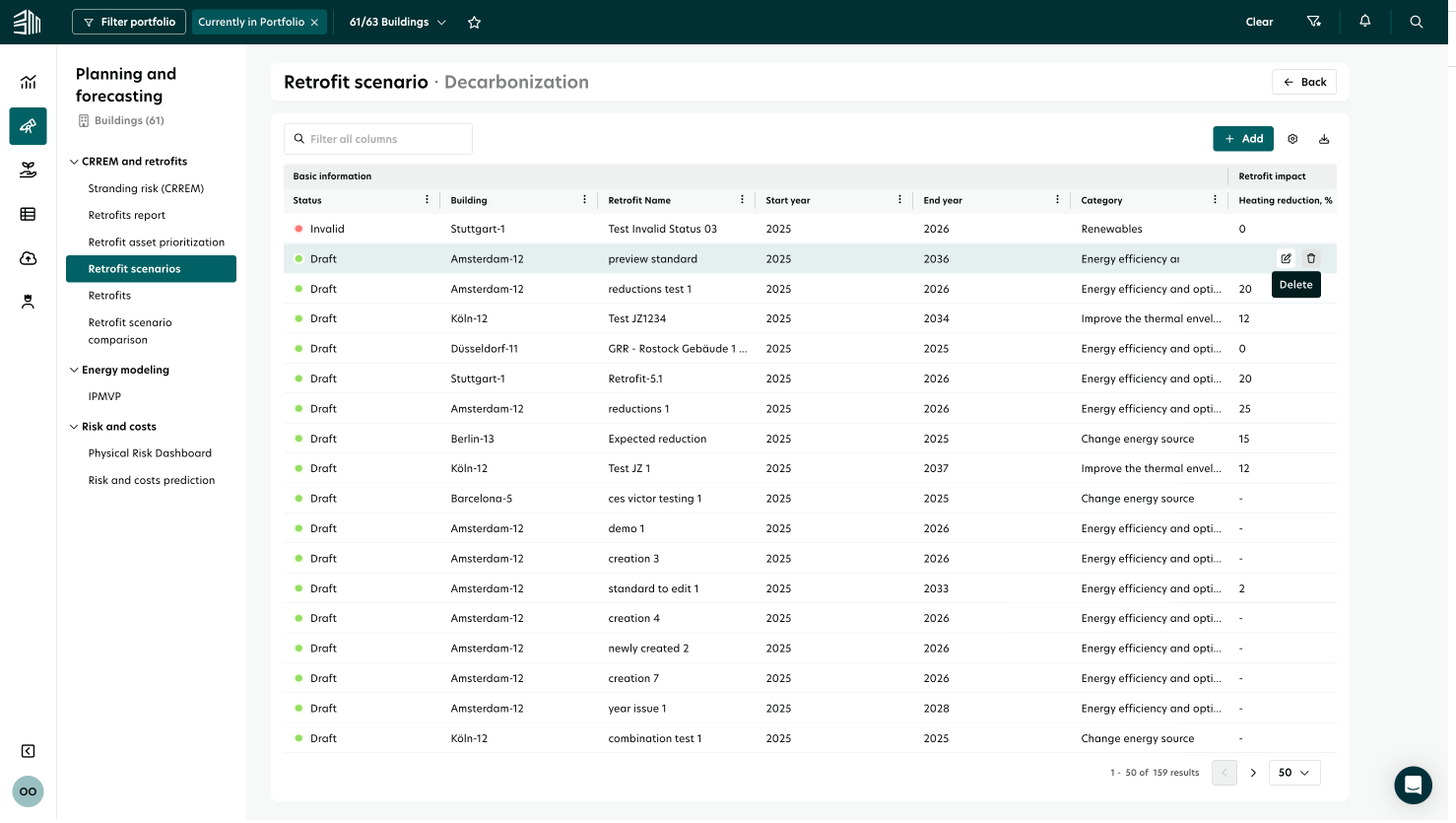The height and width of the screenshot is (823, 1456).
Task: Open the analytics chart sidebar icon
Action: (28, 82)
